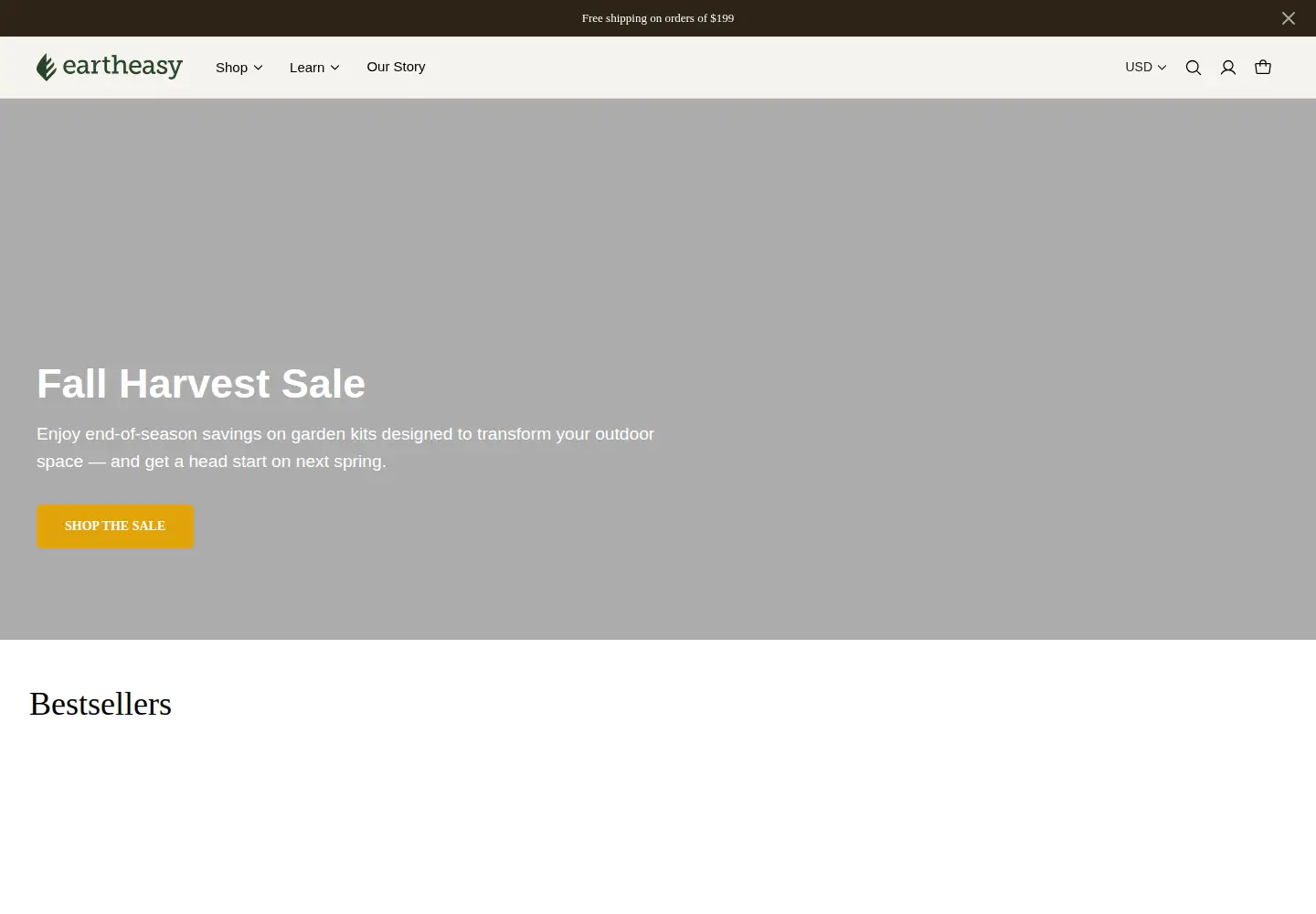Open the USD currency selector
The width and height of the screenshot is (1316, 914).
[x=1145, y=67]
